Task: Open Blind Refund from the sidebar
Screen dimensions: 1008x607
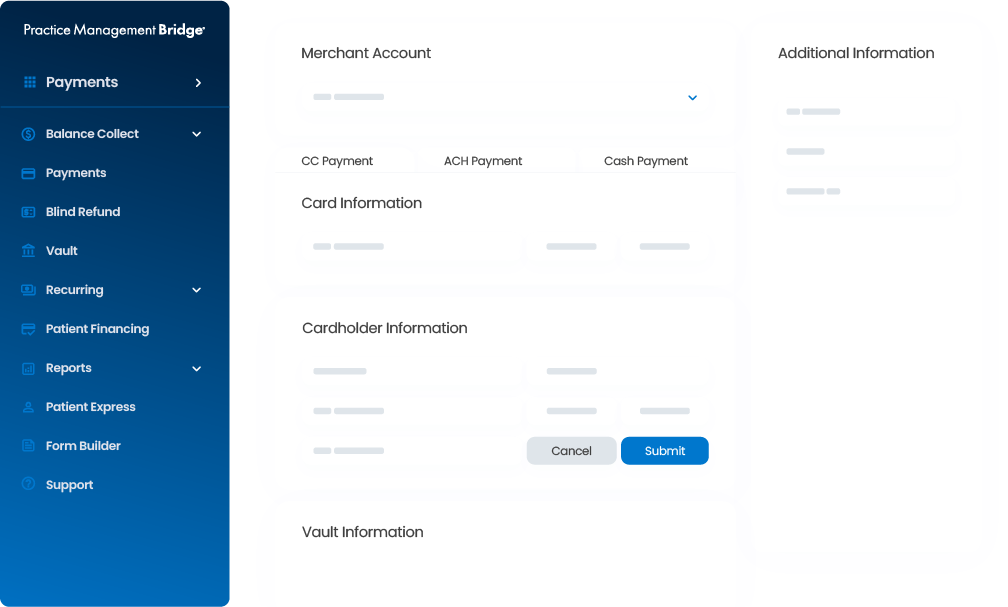Action: (x=28, y=211)
